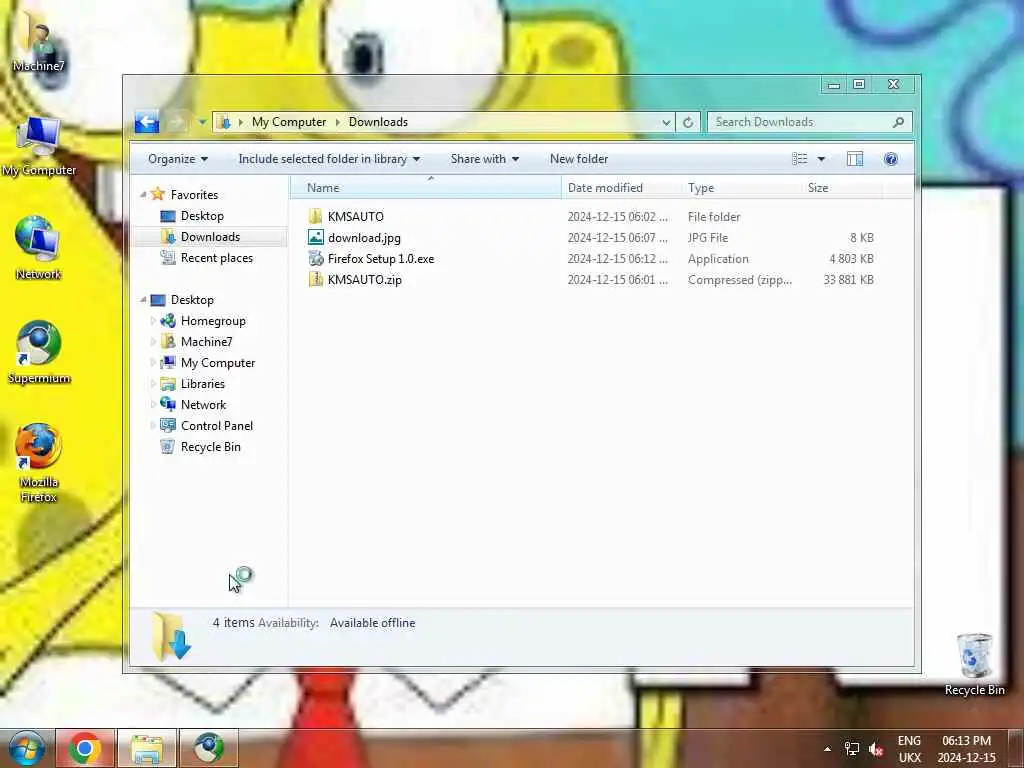
Task: Select Network in navigation tree
Action: click(x=203, y=405)
